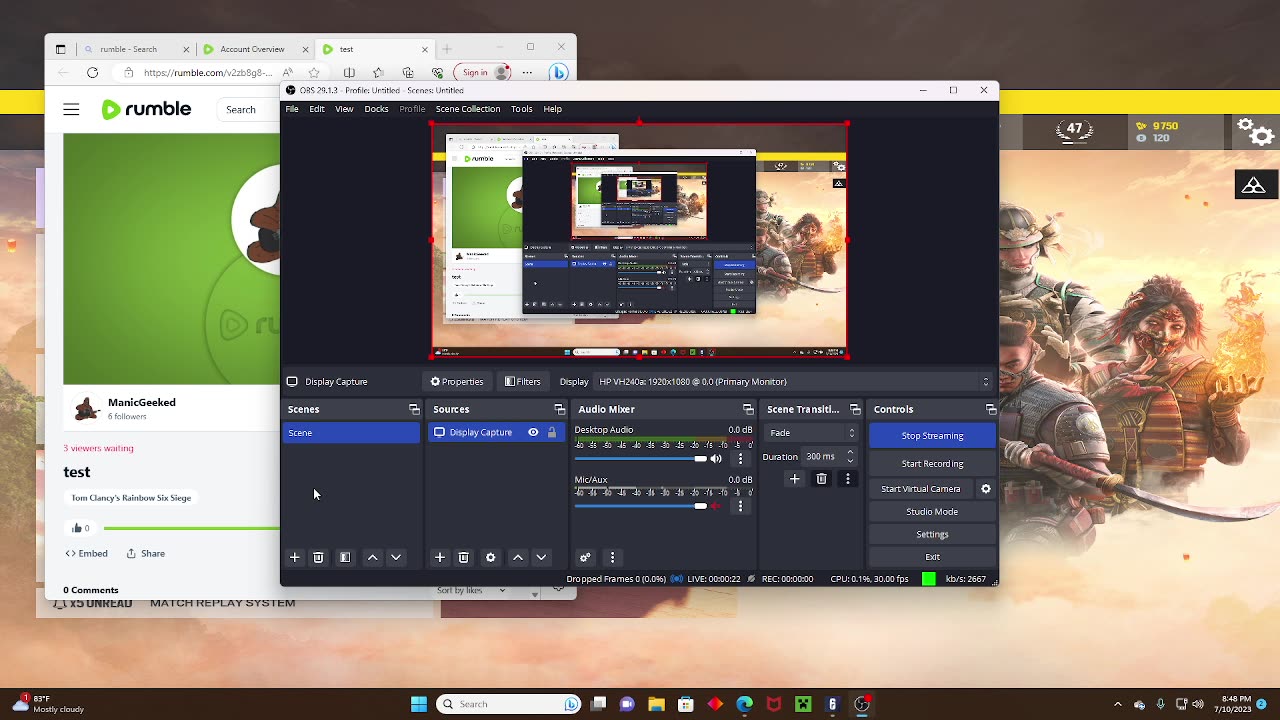Move scene up with the arrow icon
The width and height of the screenshot is (1280, 720).
click(372, 557)
